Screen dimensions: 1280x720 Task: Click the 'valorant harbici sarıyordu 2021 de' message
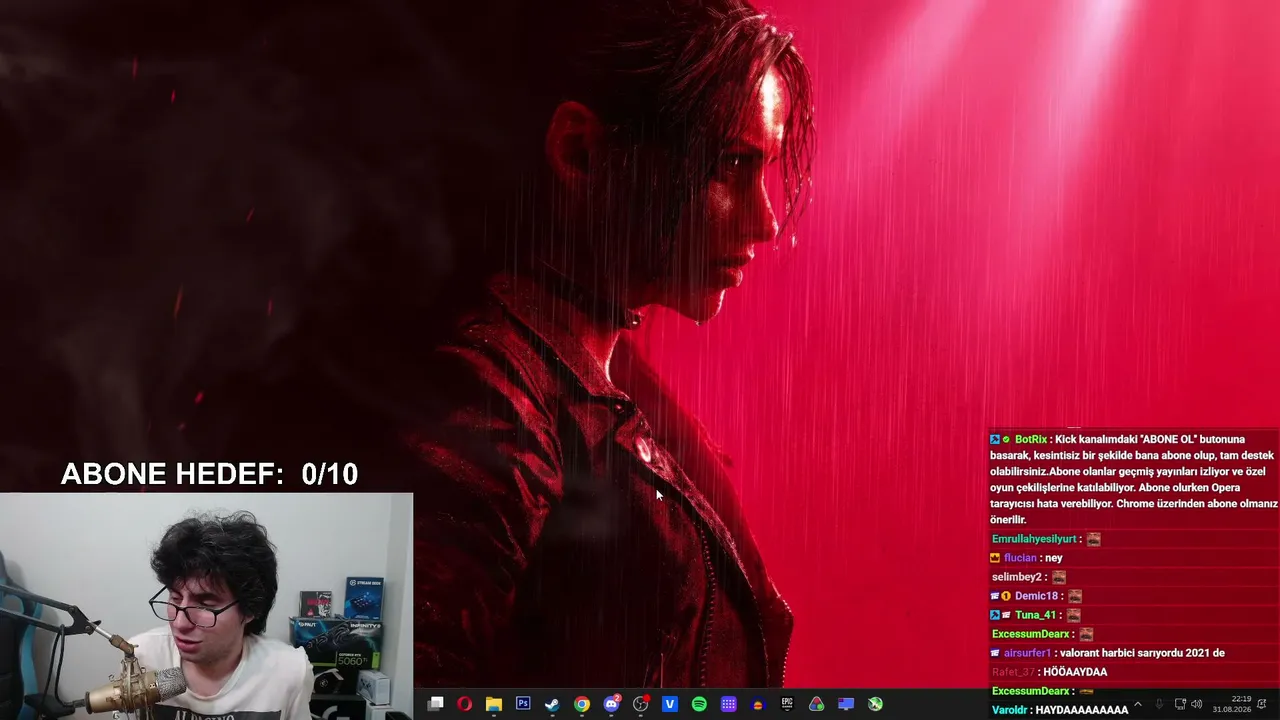pos(1140,653)
